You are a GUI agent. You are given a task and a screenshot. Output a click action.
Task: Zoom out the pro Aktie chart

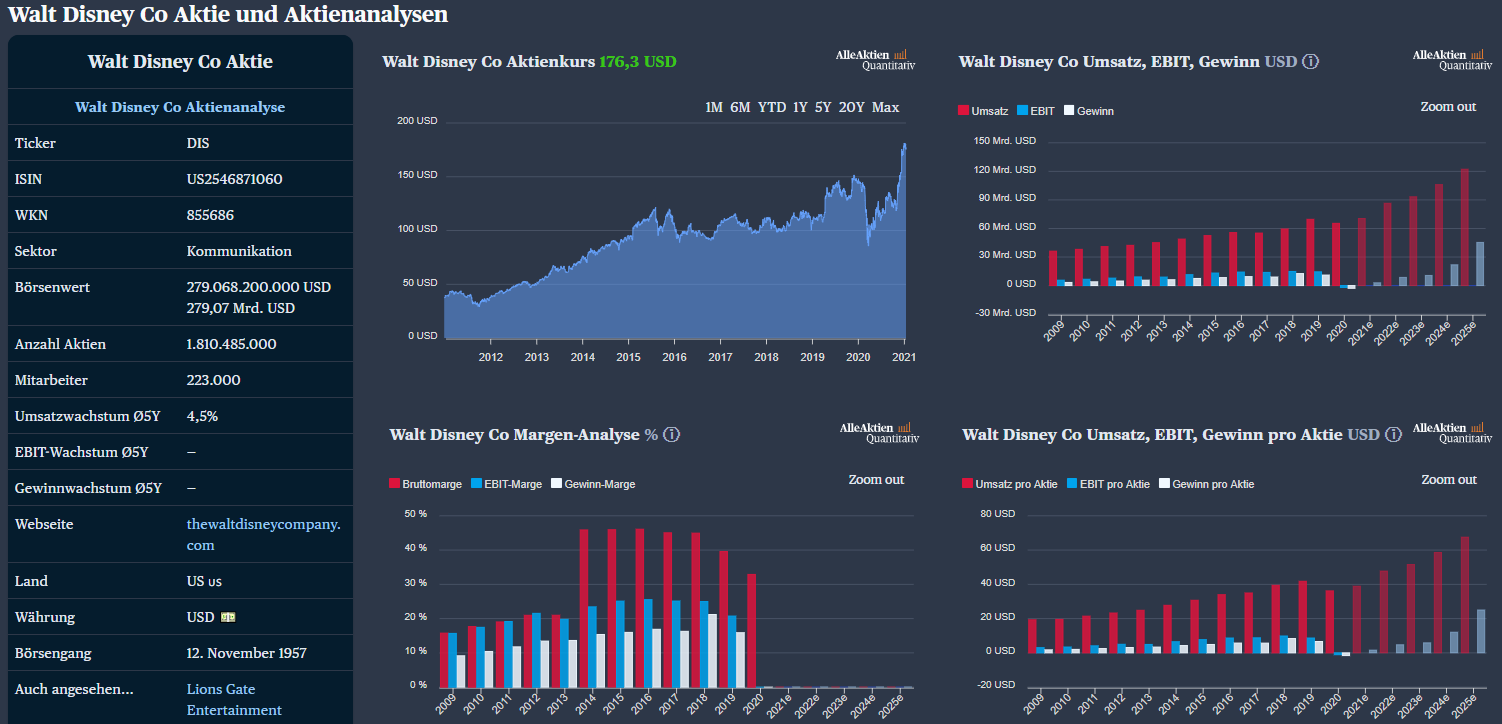(1449, 479)
